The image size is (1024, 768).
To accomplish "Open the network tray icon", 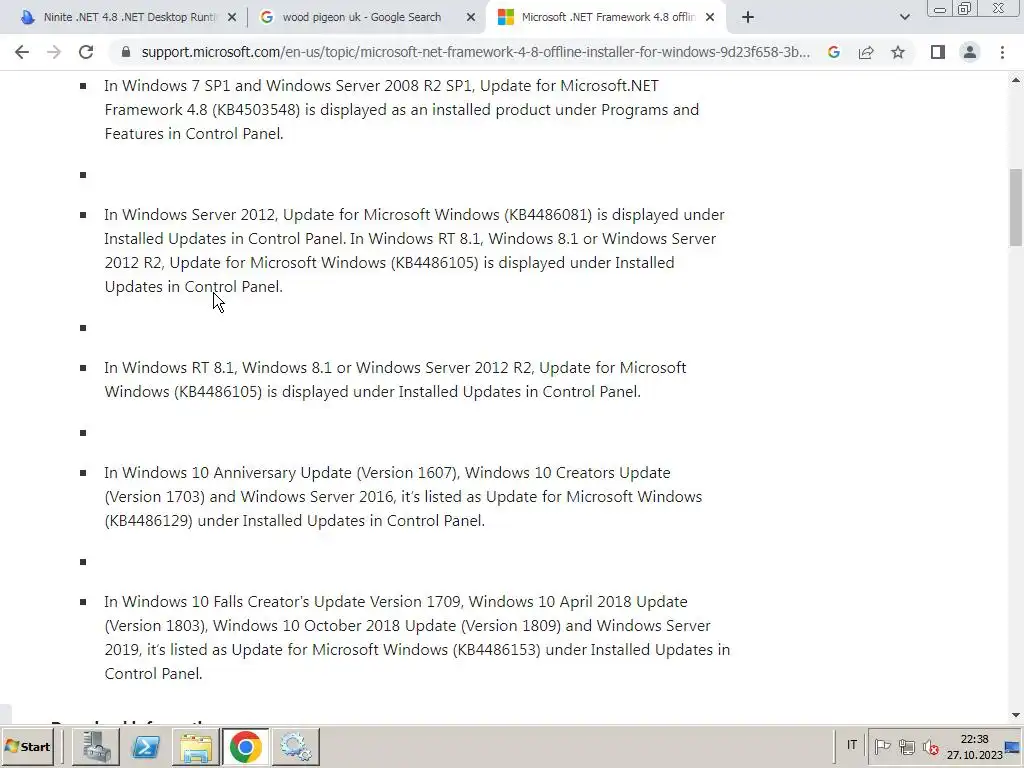I will click(906, 746).
